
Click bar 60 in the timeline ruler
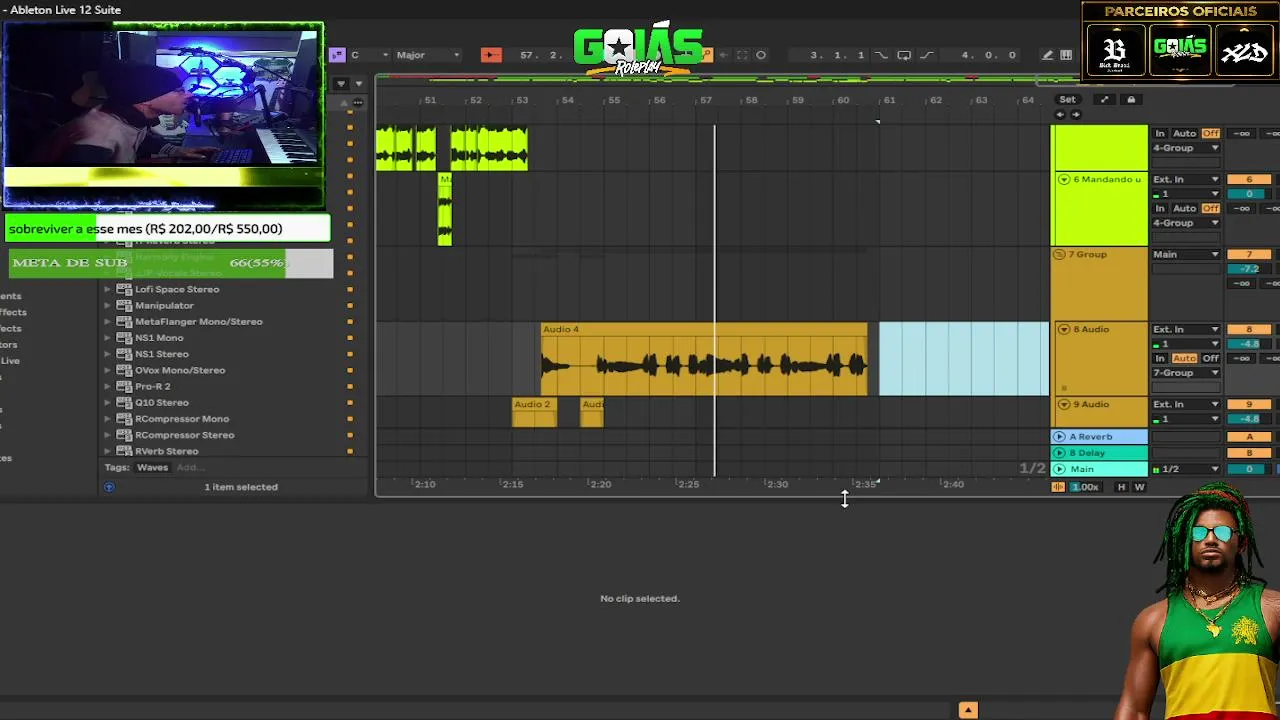pos(843,100)
